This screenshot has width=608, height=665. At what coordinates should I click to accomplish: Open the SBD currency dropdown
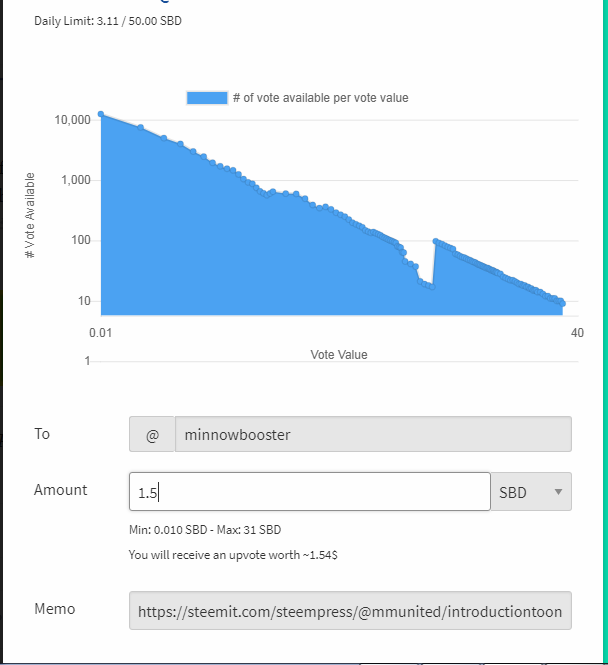530,492
